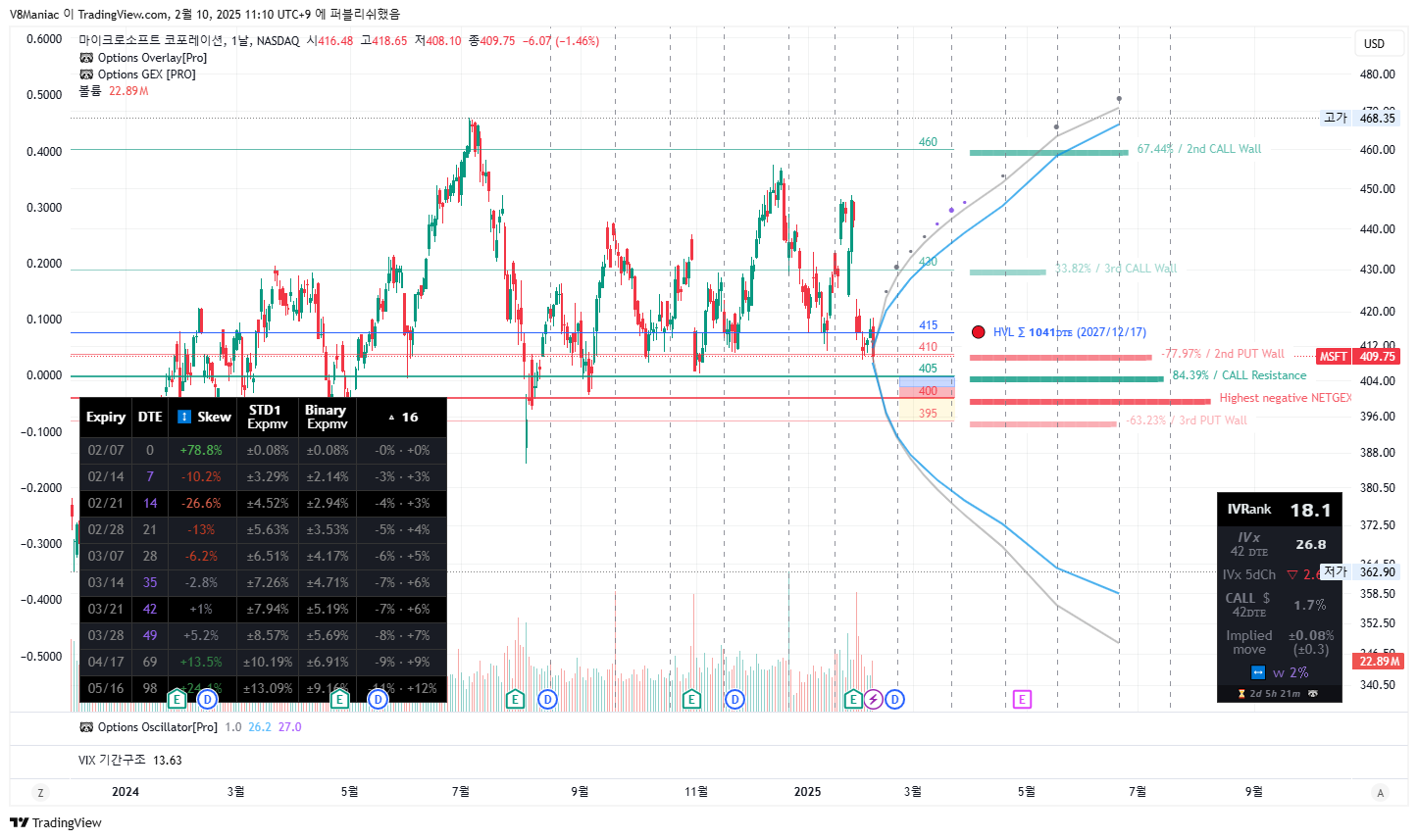Open the USD currency selector

[x=1375, y=43]
